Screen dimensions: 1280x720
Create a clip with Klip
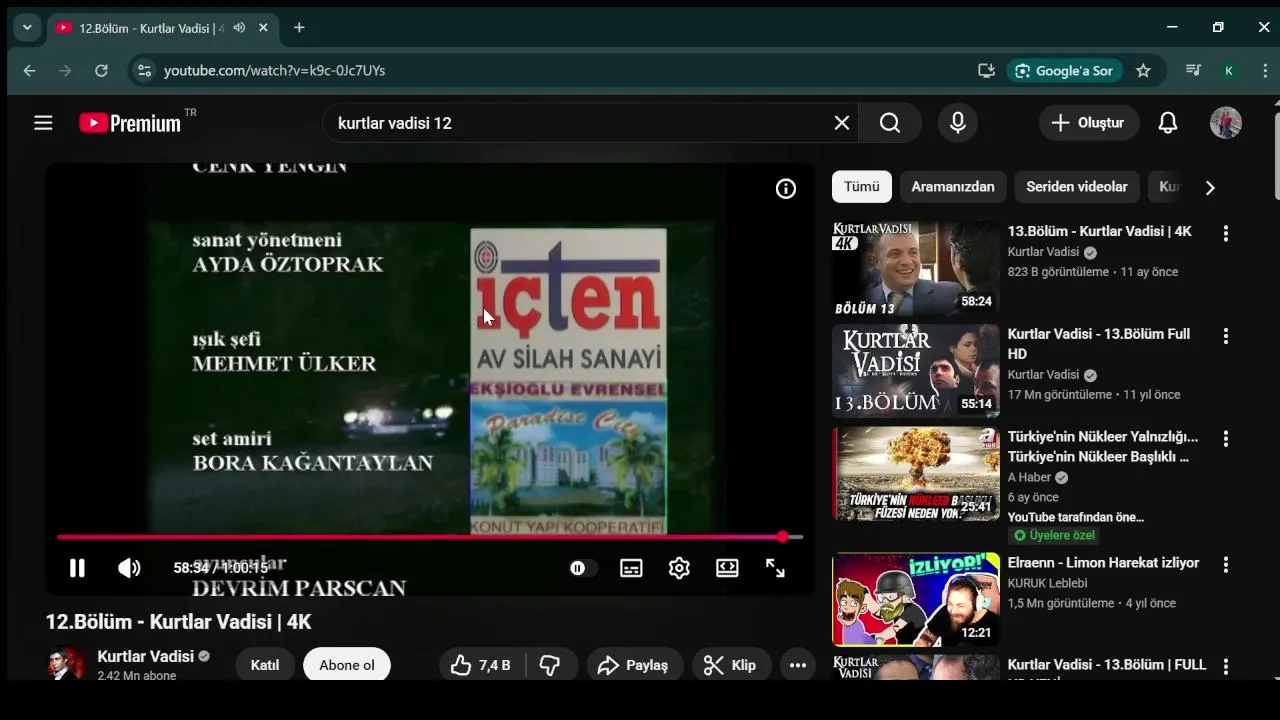point(731,665)
